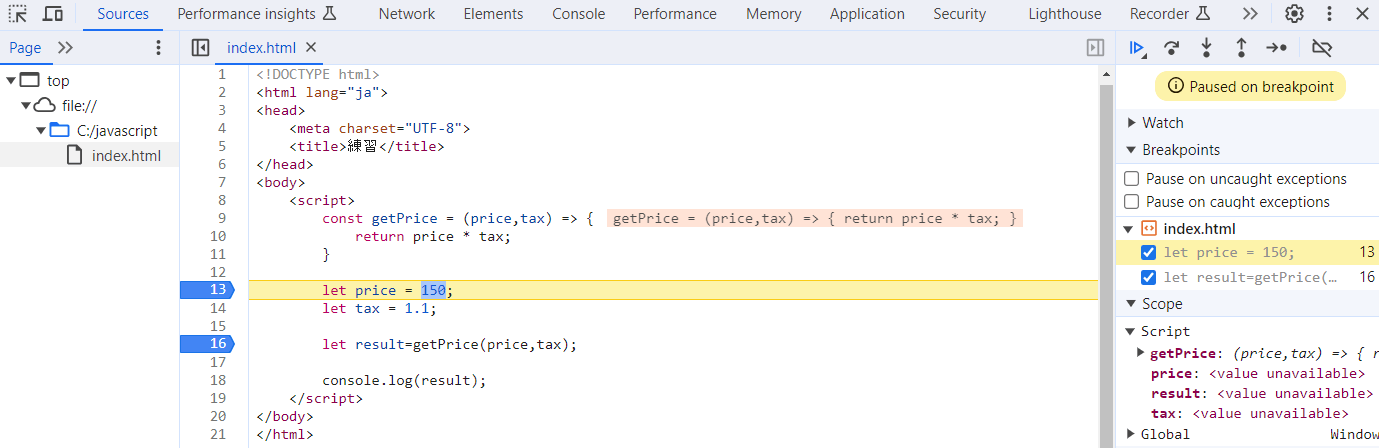Screen dimensions: 1379x448
Task: Toggle the device toolbar icon
Action: (53, 14)
